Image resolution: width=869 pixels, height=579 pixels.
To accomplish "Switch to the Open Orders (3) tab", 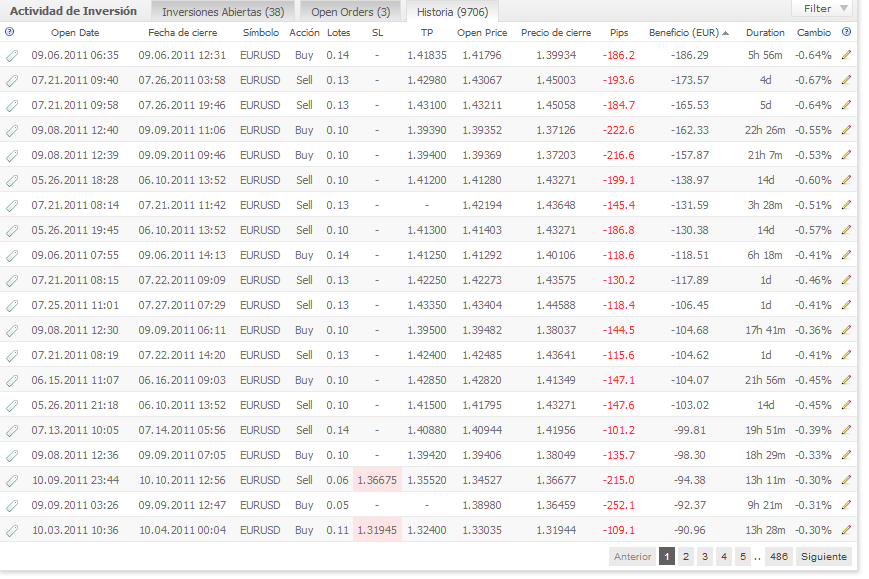I will coord(350,12).
